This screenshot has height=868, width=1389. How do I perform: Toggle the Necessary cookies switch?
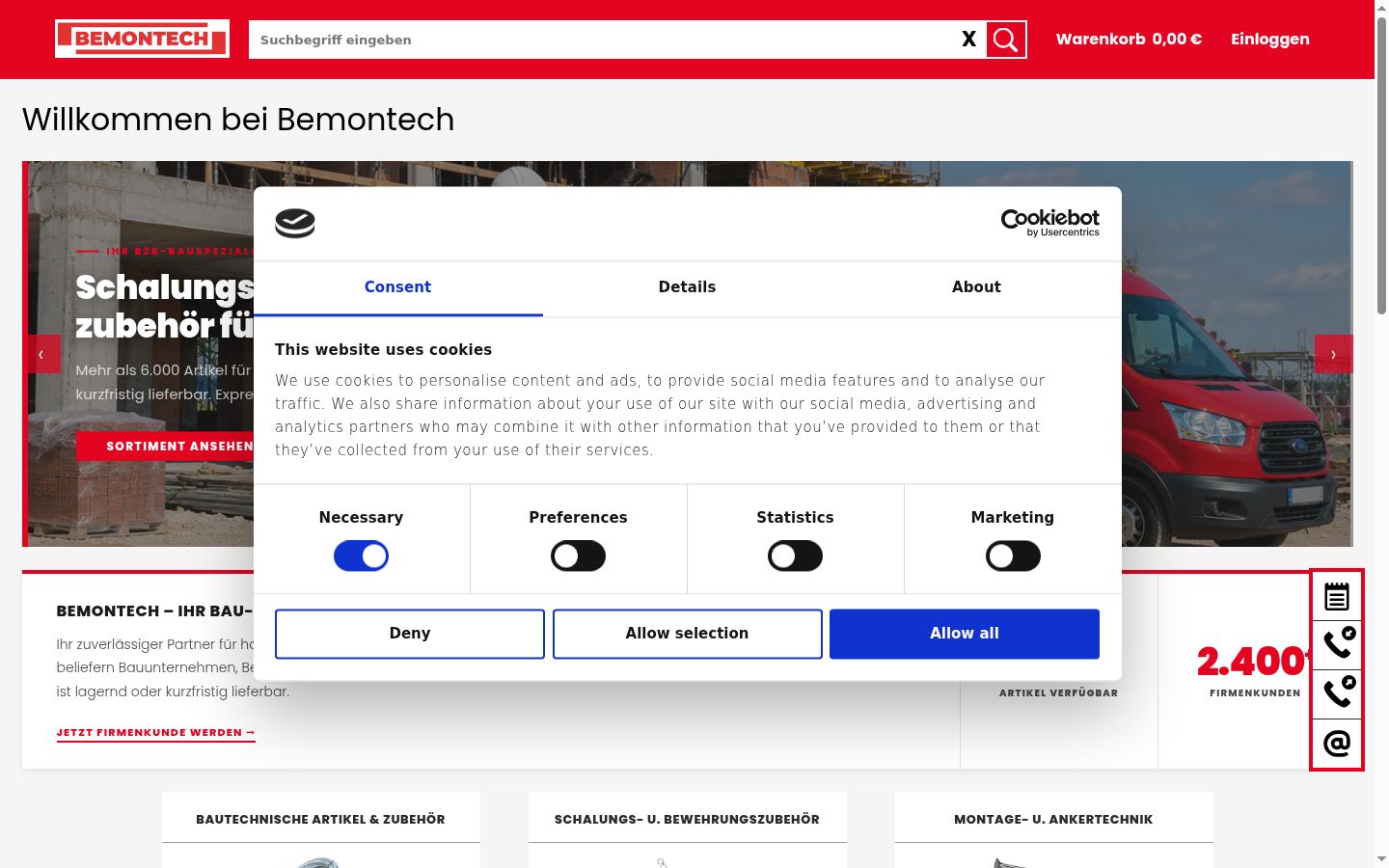coord(361,556)
